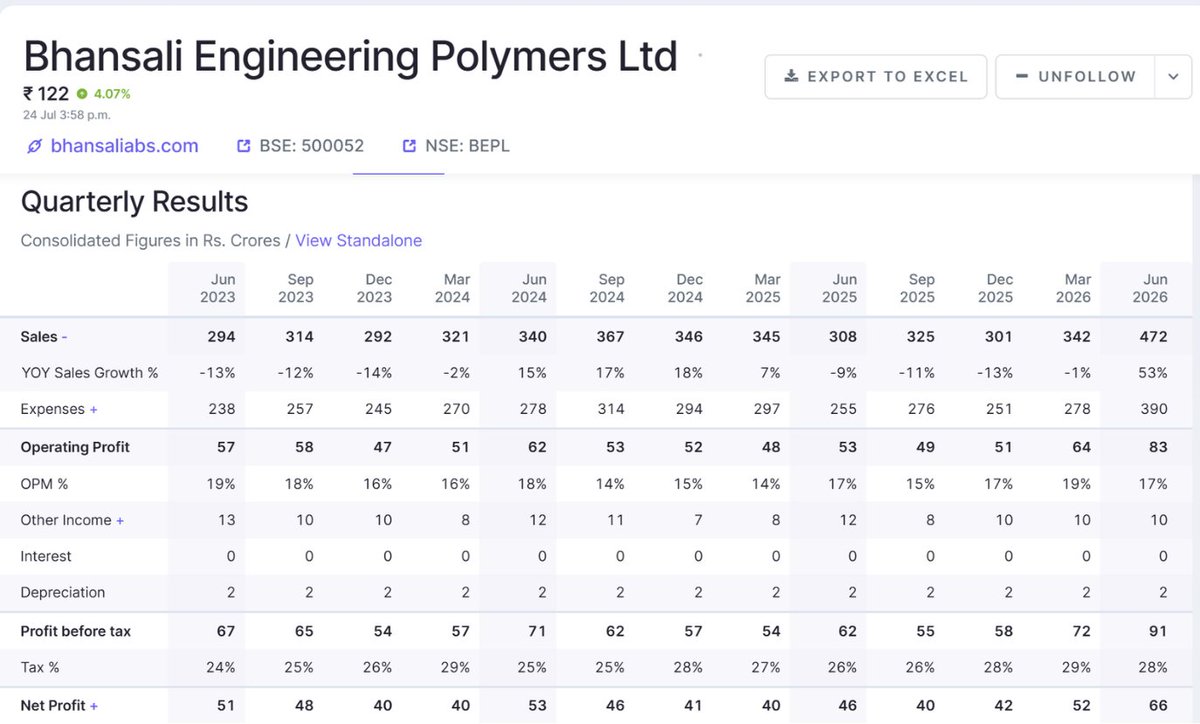1200x724 pixels.
Task: Click the Profit before tax row label
Action: tap(76, 631)
